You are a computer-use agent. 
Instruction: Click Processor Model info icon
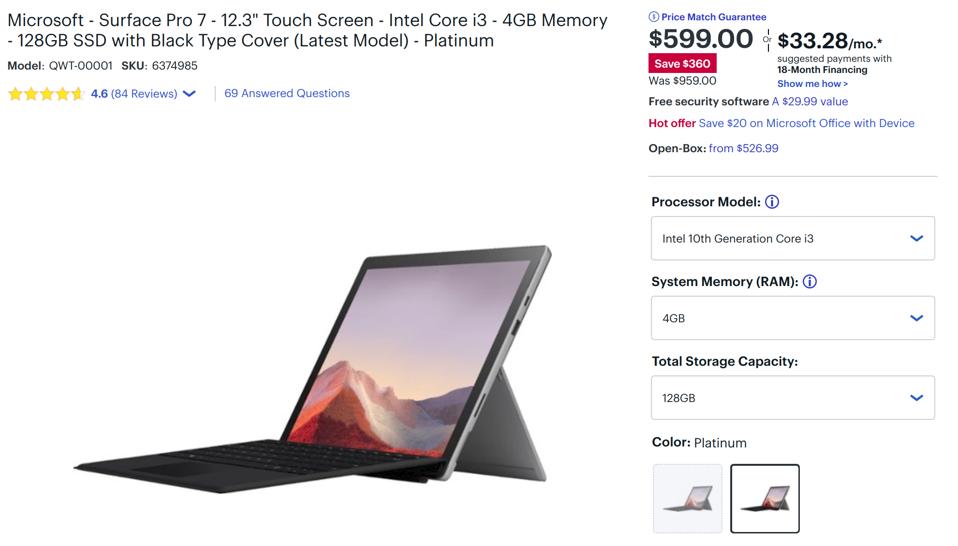pos(772,202)
